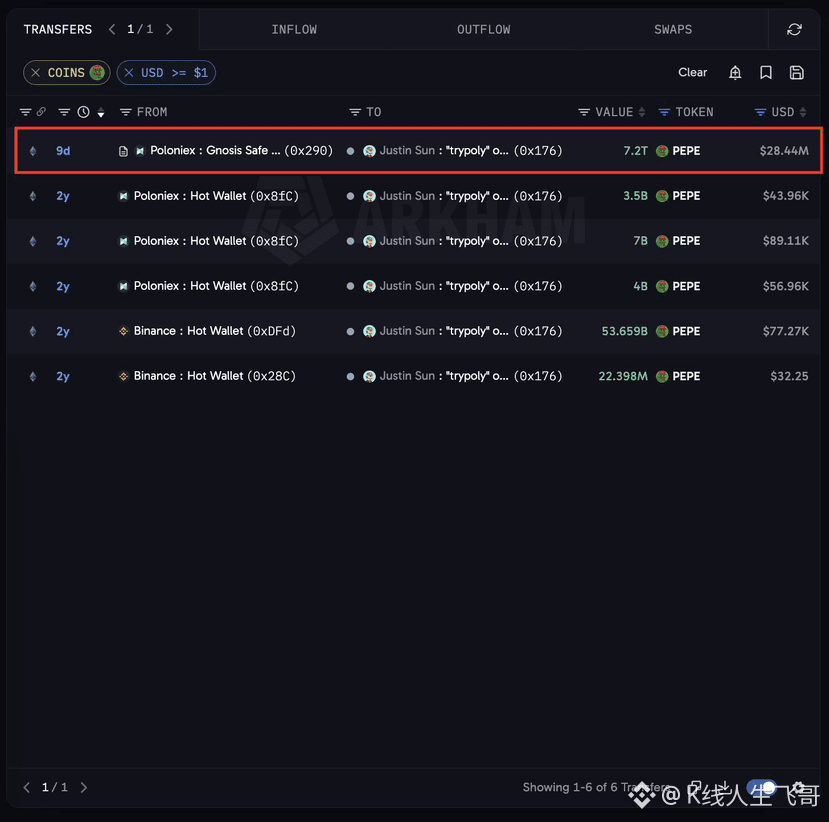Toggle the time sort arrows
This screenshot has height=822, width=829.
pyautogui.click(x=100, y=112)
